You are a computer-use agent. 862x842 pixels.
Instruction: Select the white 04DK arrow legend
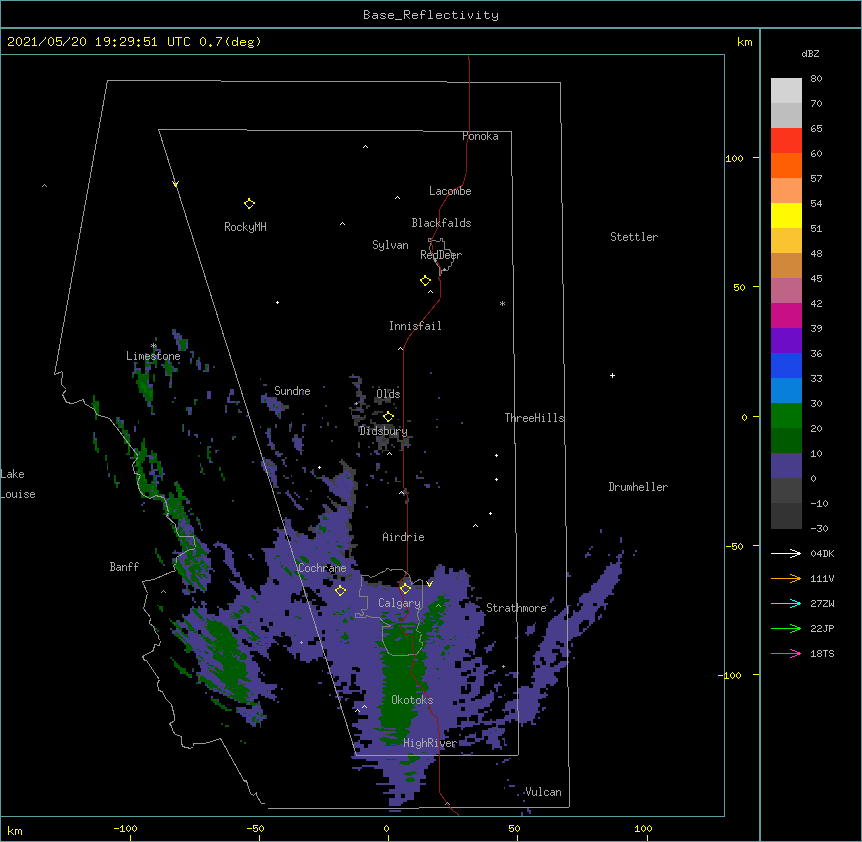pos(786,553)
